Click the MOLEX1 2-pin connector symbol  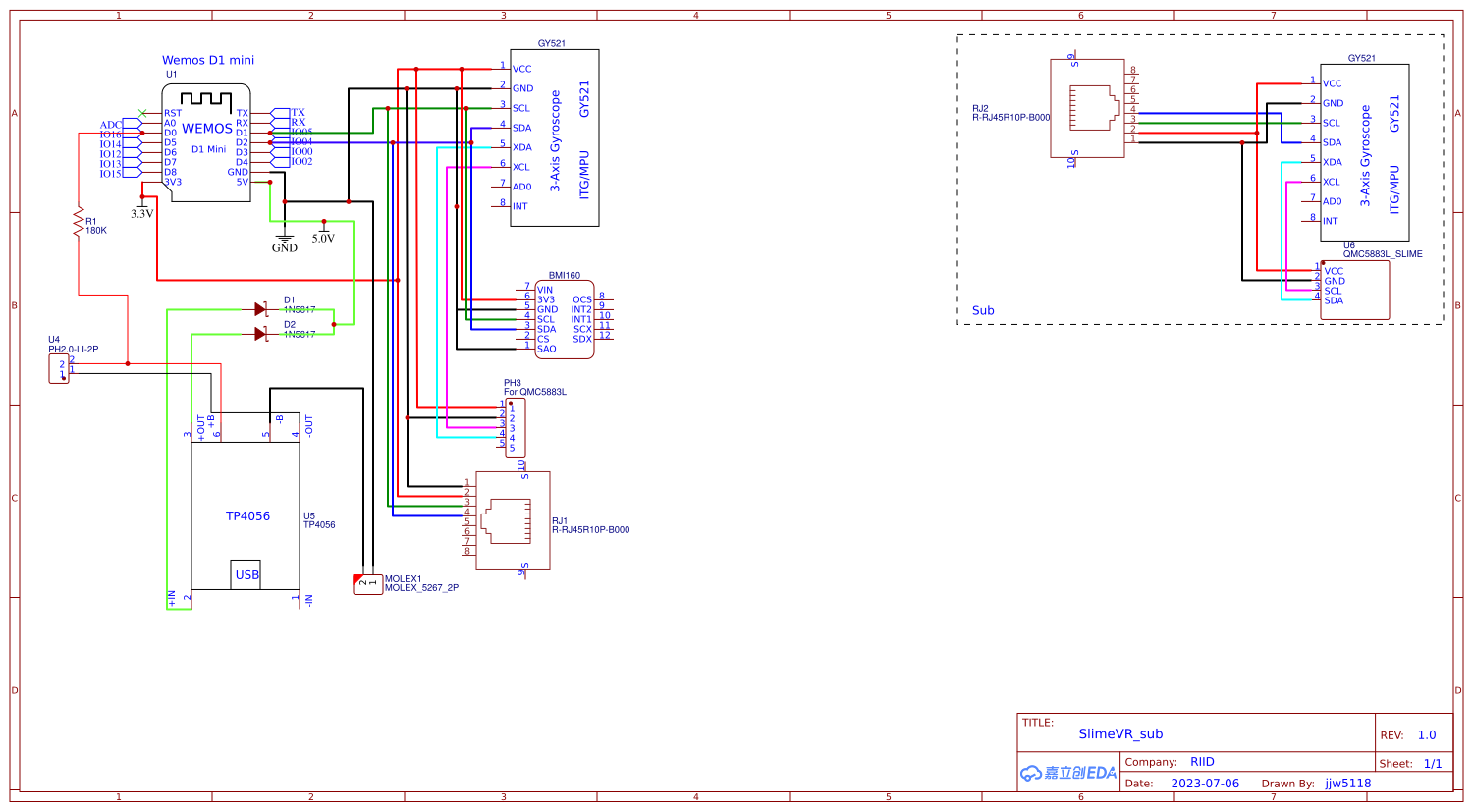(x=367, y=584)
